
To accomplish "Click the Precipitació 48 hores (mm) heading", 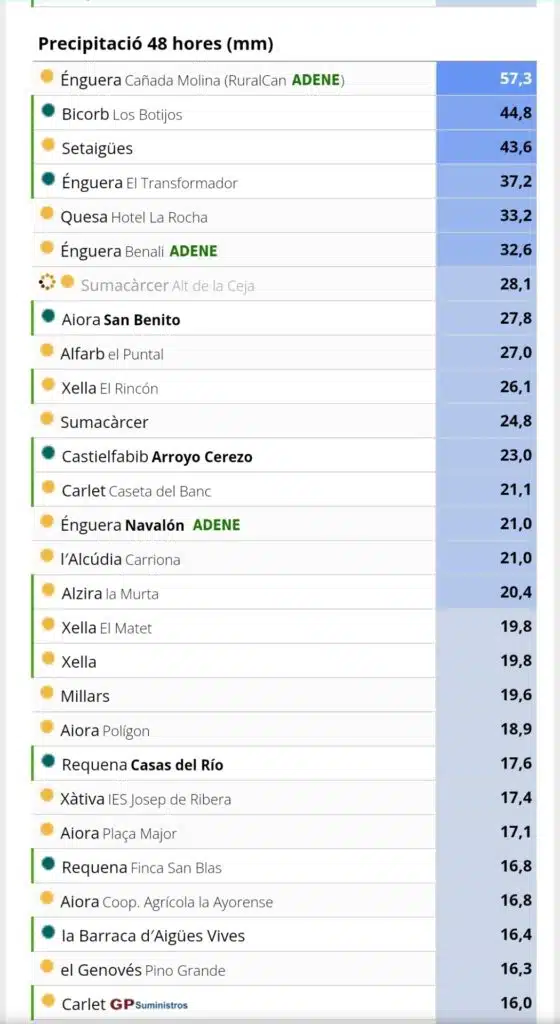I will click(155, 44).
